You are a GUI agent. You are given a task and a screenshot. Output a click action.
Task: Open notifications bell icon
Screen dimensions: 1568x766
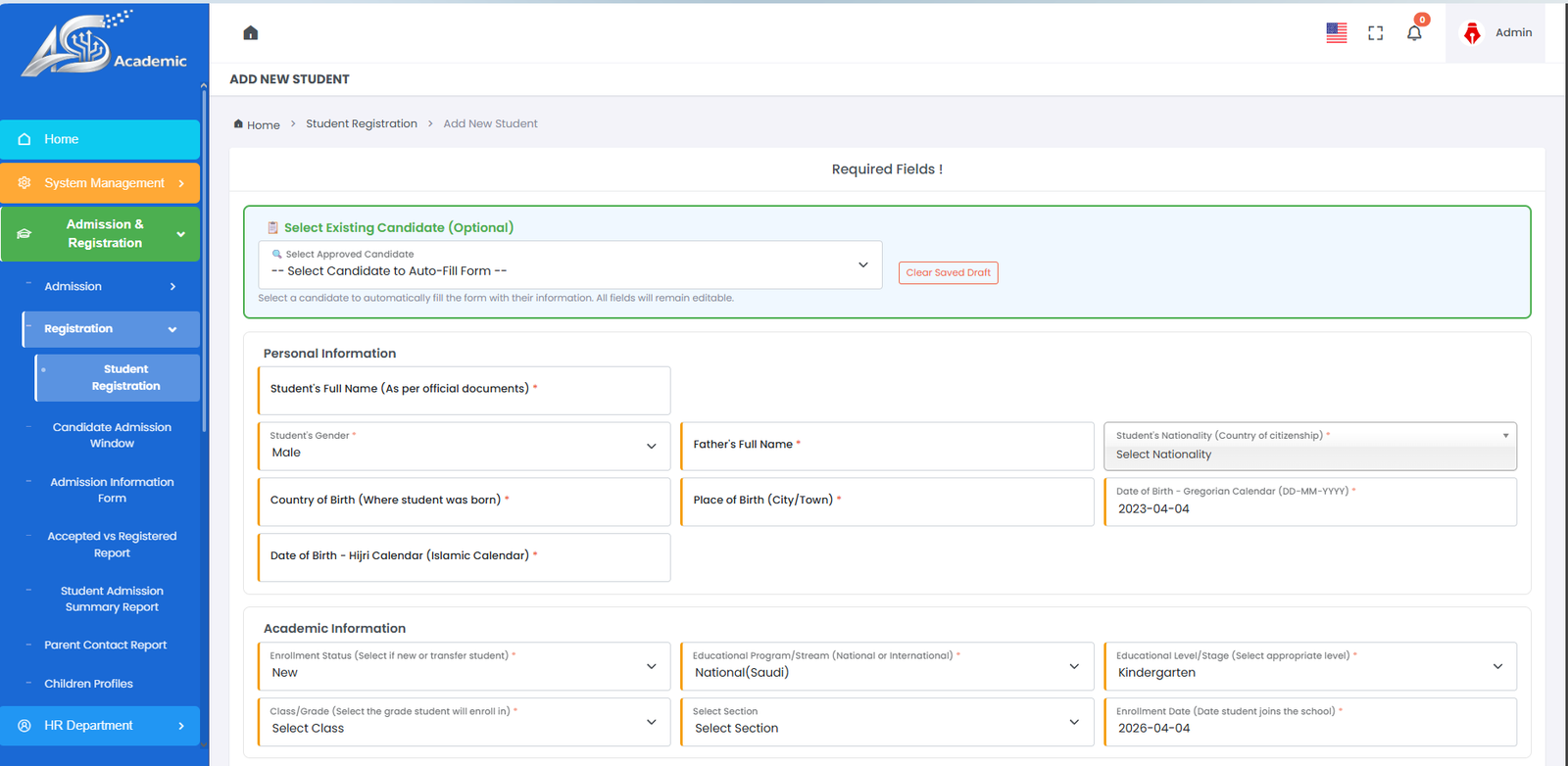coord(1414,33)
